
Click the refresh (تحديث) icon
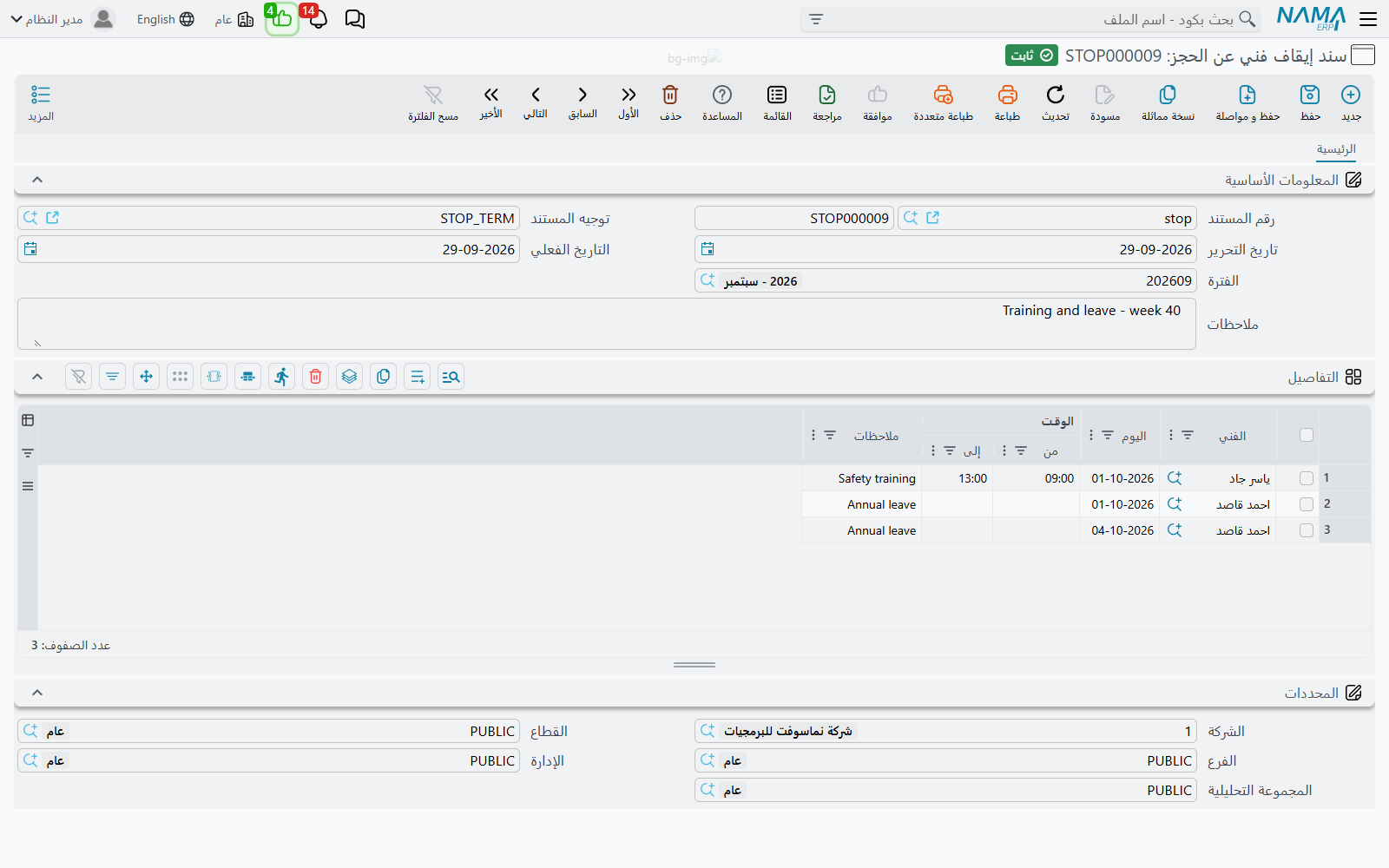(x=1056, y=95)
